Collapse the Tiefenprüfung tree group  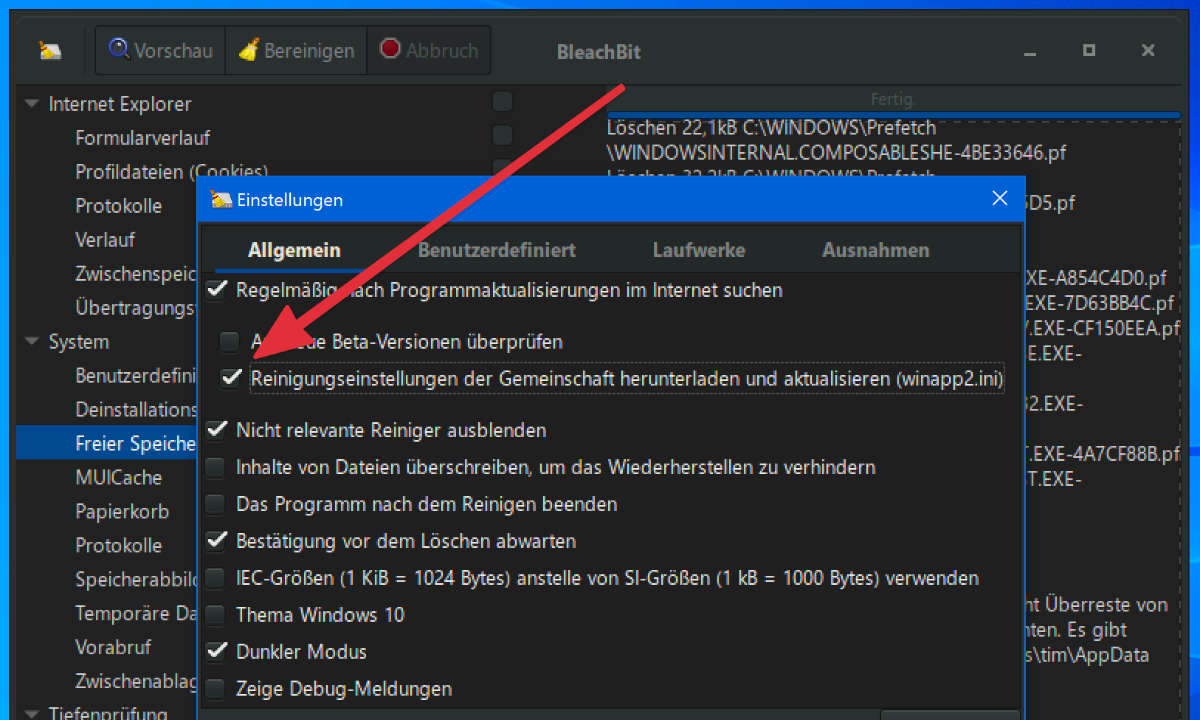31,714
